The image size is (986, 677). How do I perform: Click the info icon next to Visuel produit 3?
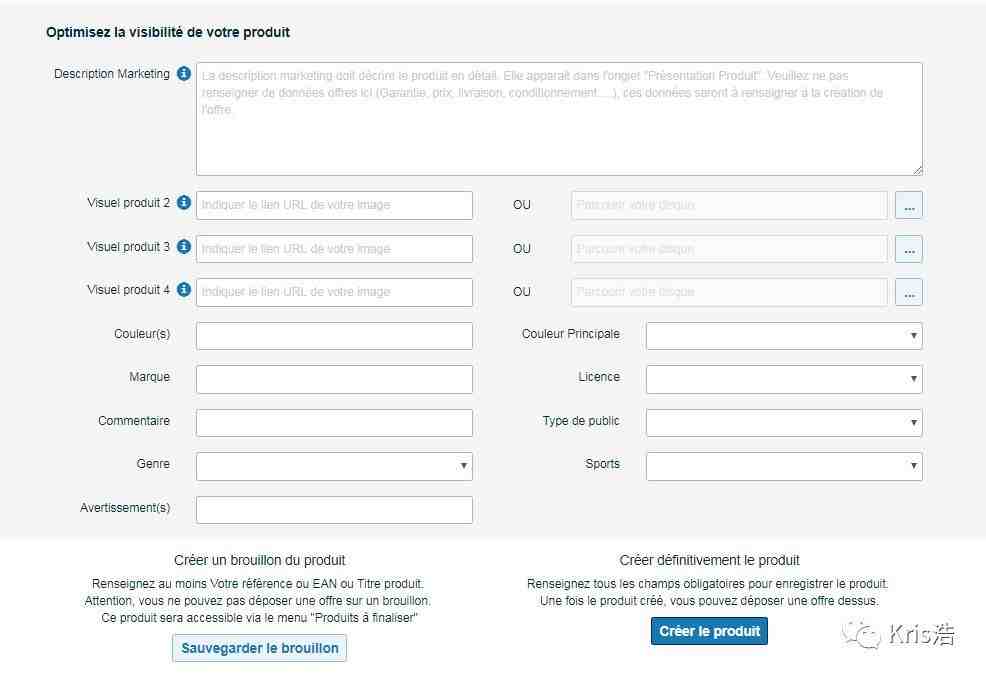click(x=184, y=246)
